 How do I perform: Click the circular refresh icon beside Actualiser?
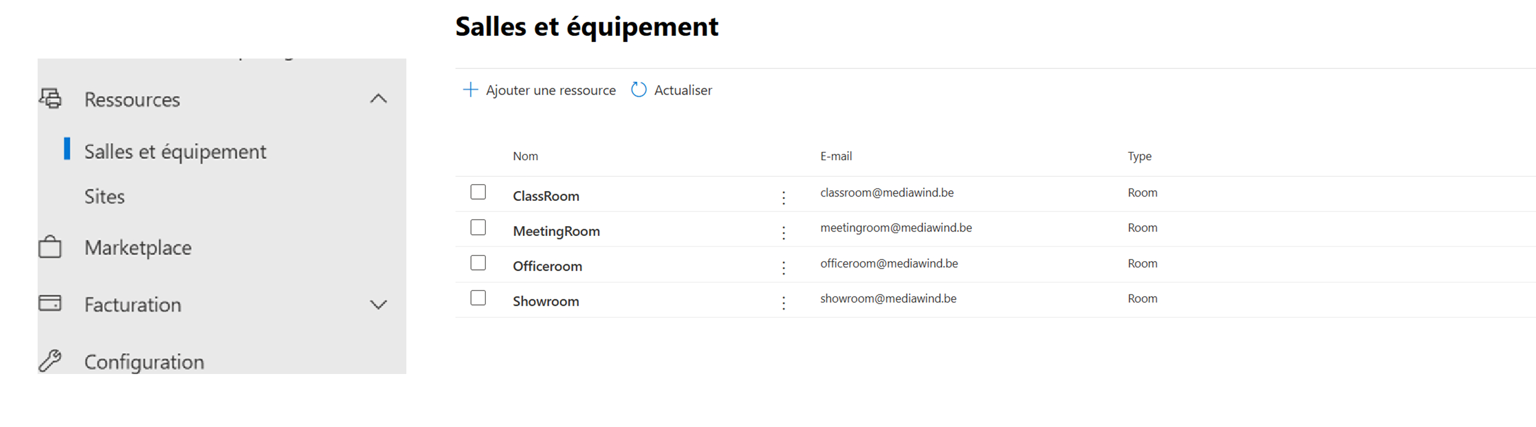coord(639,90)
